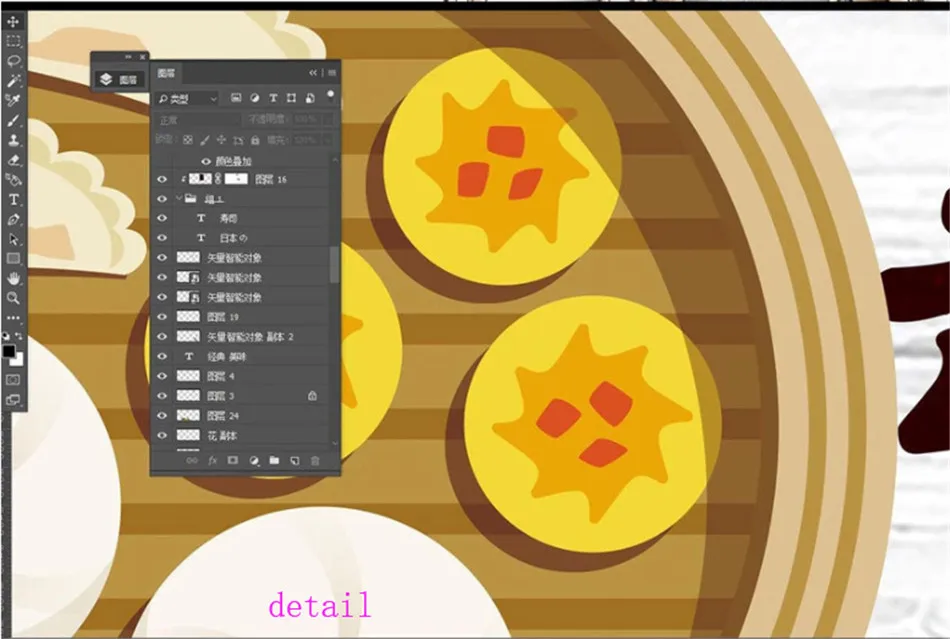Toggle the layer filtering switch
Screen dimensions: 950x639
click(330, 96)
